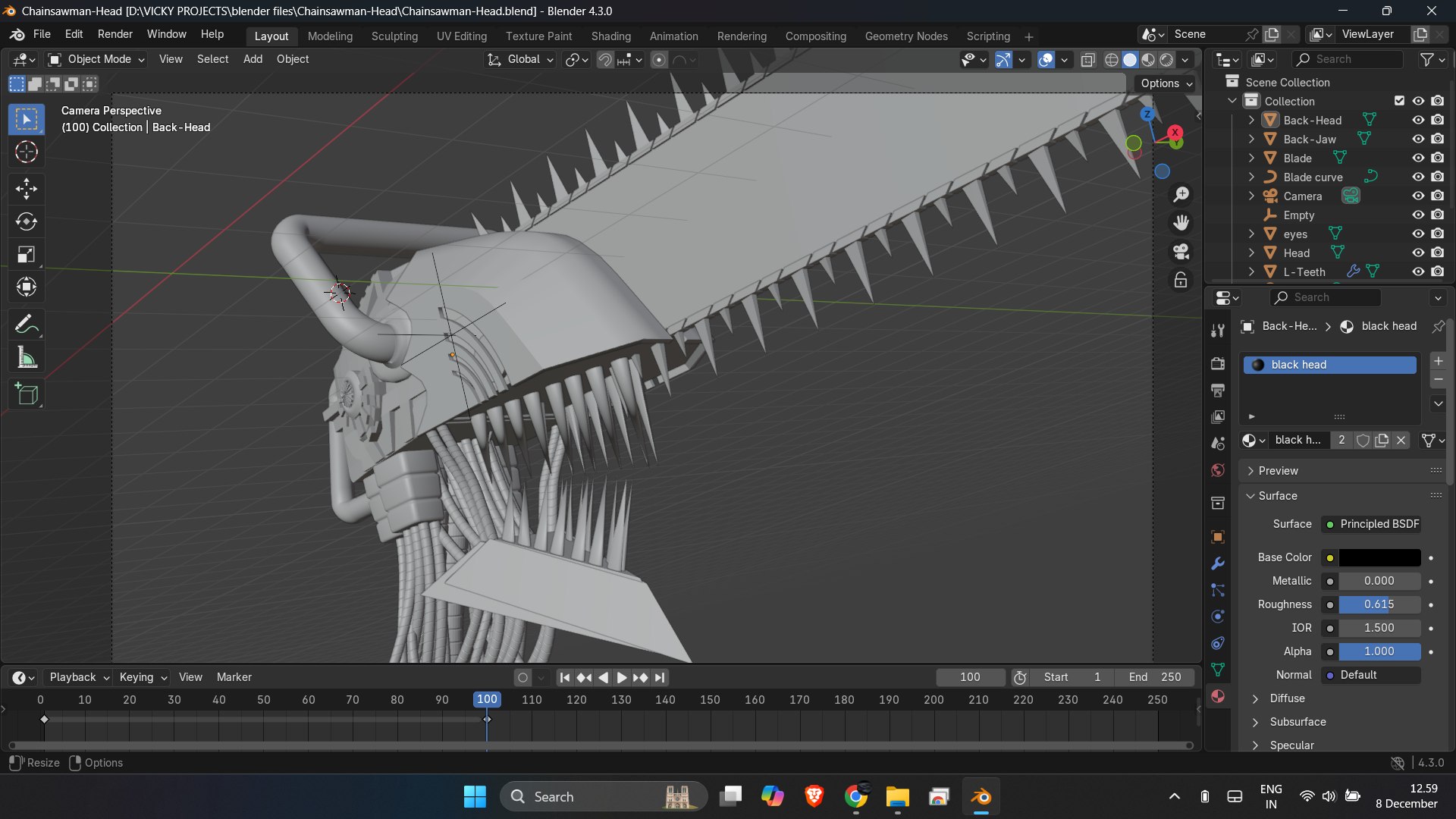Toggle camera view icon in viewport
The image size is (1456, 819).
click(x=1181, y=252)
